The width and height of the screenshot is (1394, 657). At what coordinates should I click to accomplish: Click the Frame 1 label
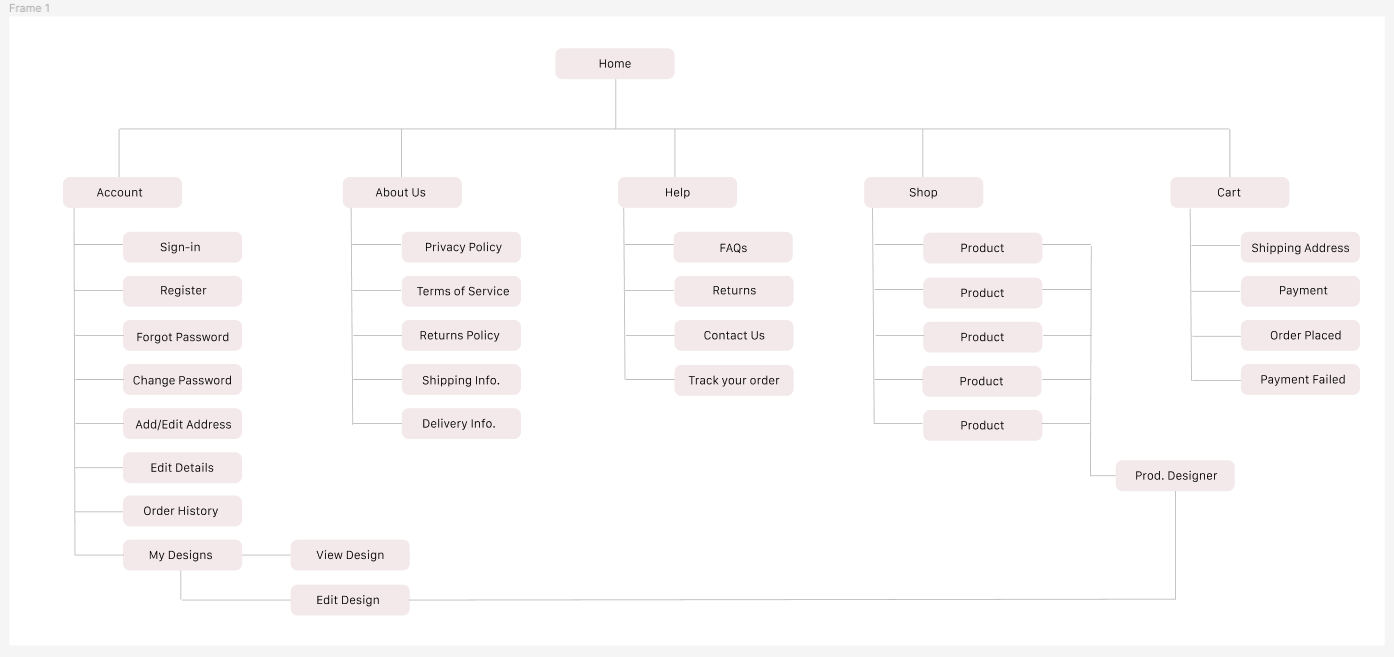point(29,8)
